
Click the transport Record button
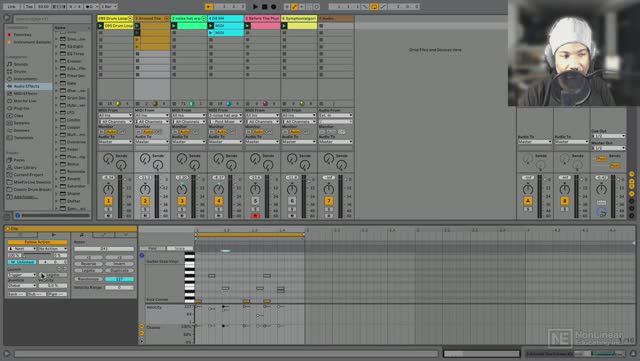273,7
